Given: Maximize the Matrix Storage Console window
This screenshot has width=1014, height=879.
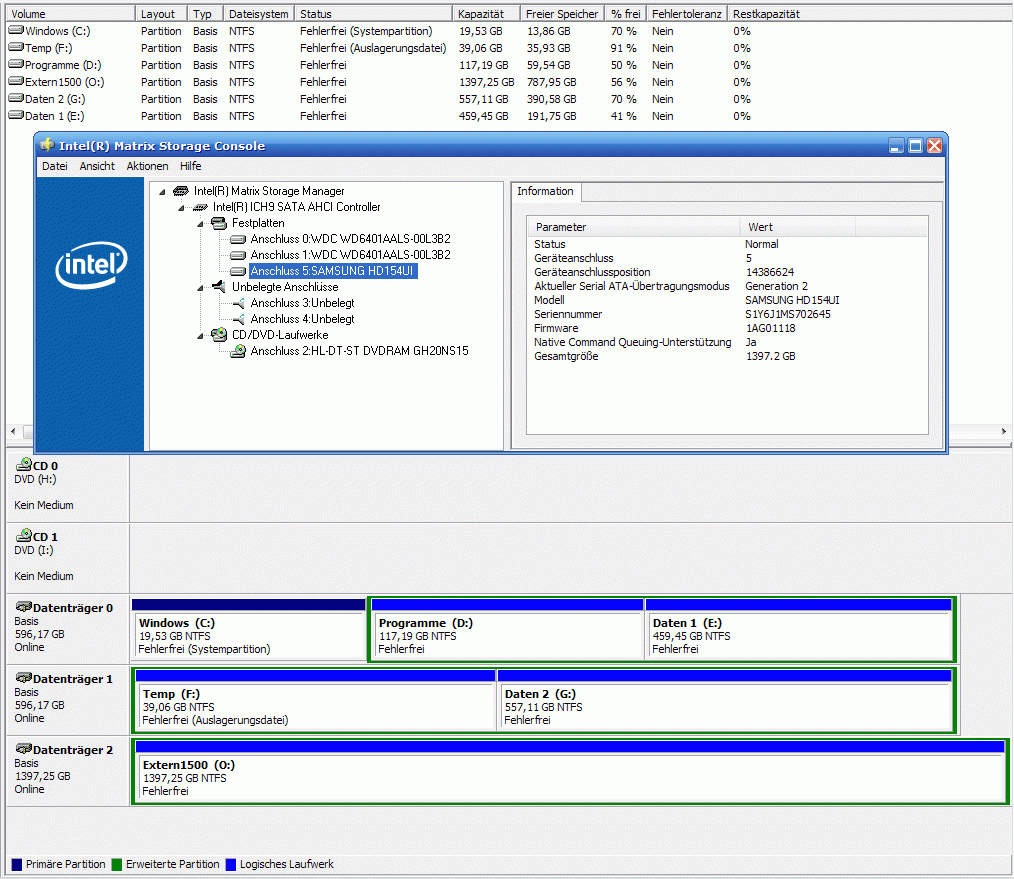Looking at the screenshot, I should 915,146.
